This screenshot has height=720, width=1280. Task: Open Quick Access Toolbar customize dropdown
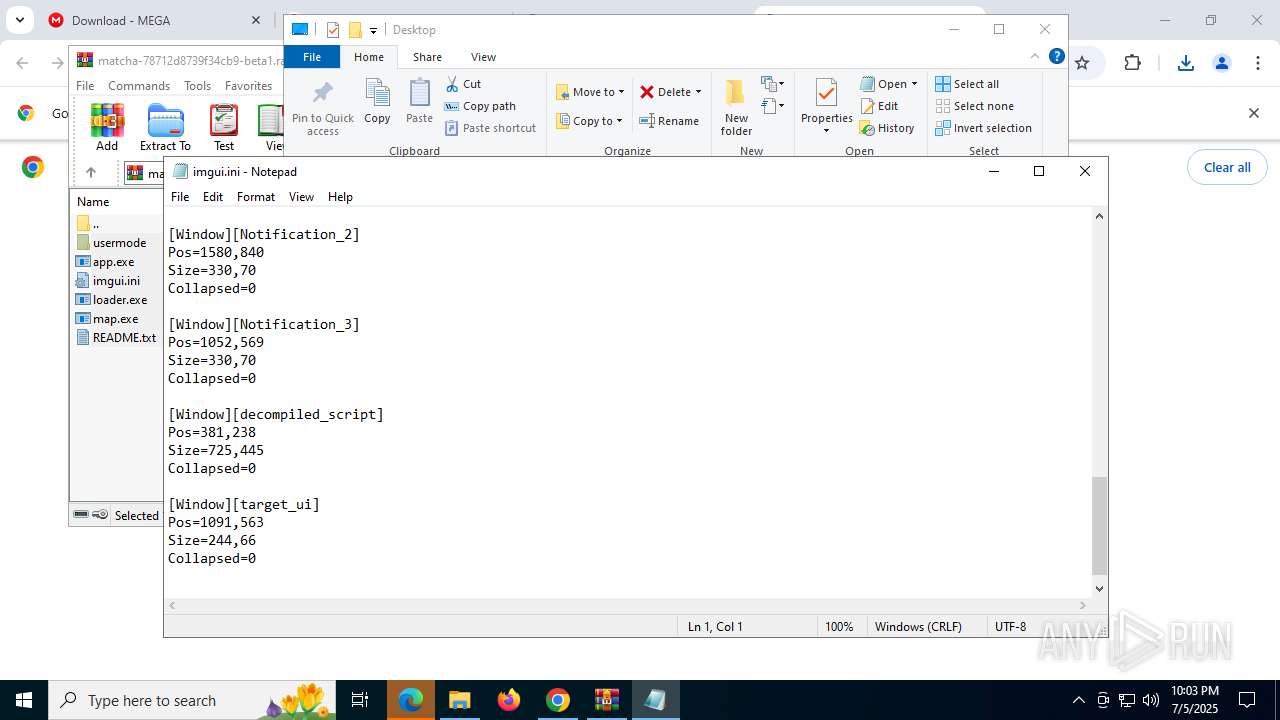(373, 30)
